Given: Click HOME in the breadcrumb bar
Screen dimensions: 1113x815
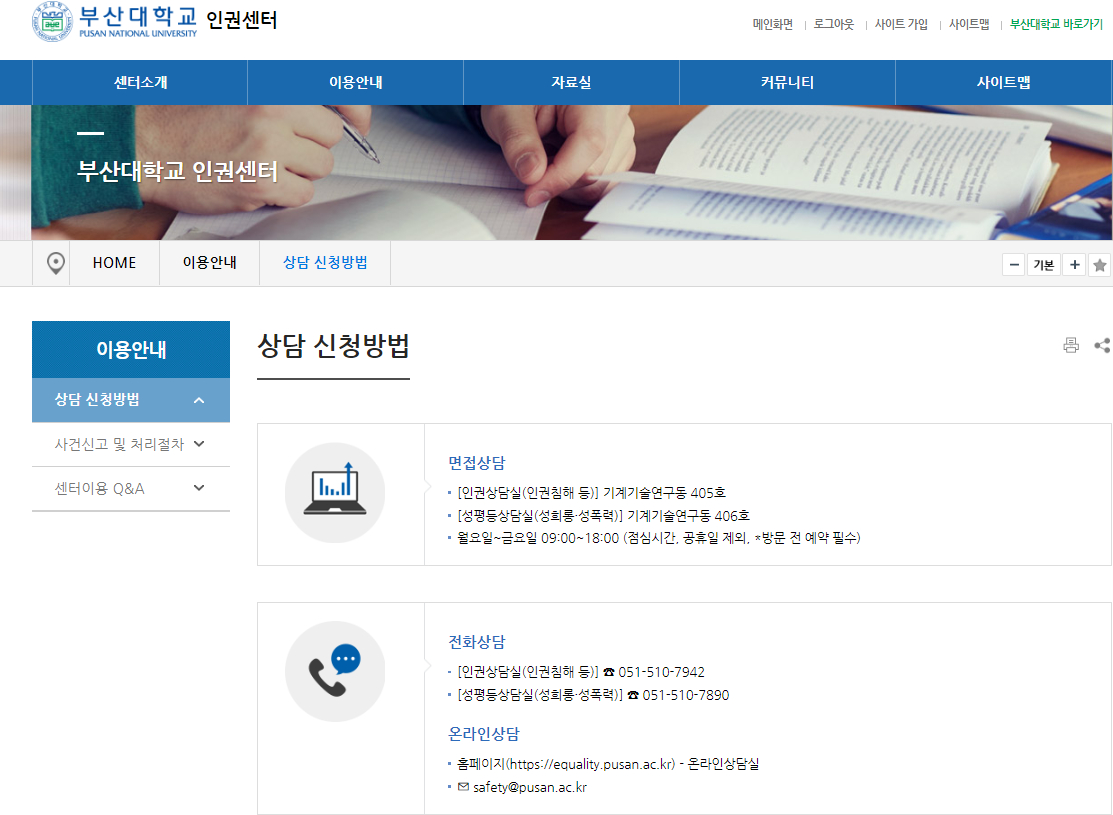Looking at the screenshot, I should click(x=114, y=263).
